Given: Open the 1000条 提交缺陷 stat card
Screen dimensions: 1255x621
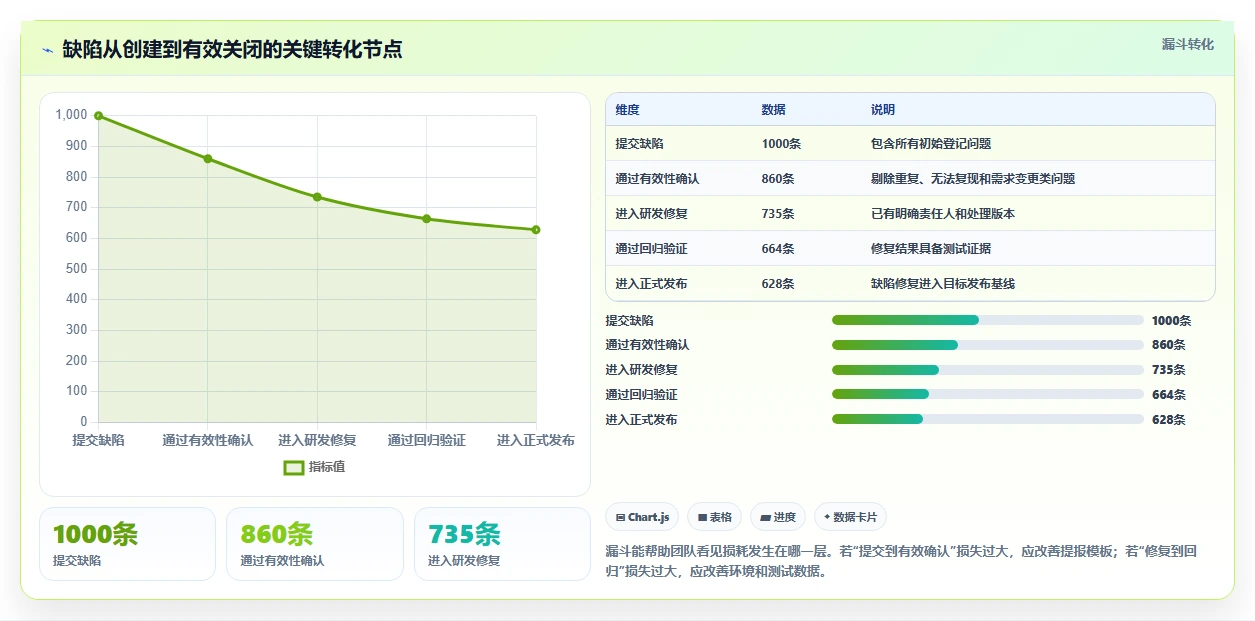Looking at the screenshot, I should (x=127, y=544).
